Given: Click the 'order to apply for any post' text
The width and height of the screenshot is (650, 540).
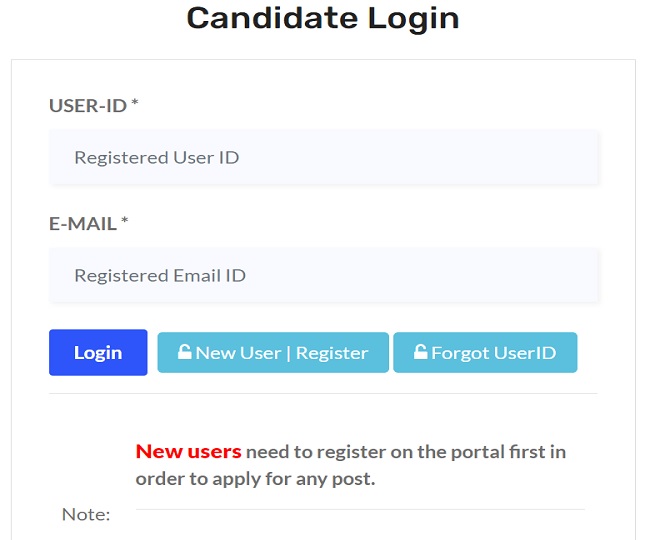Looking at the screenshot, I should [x=255, y=479].
